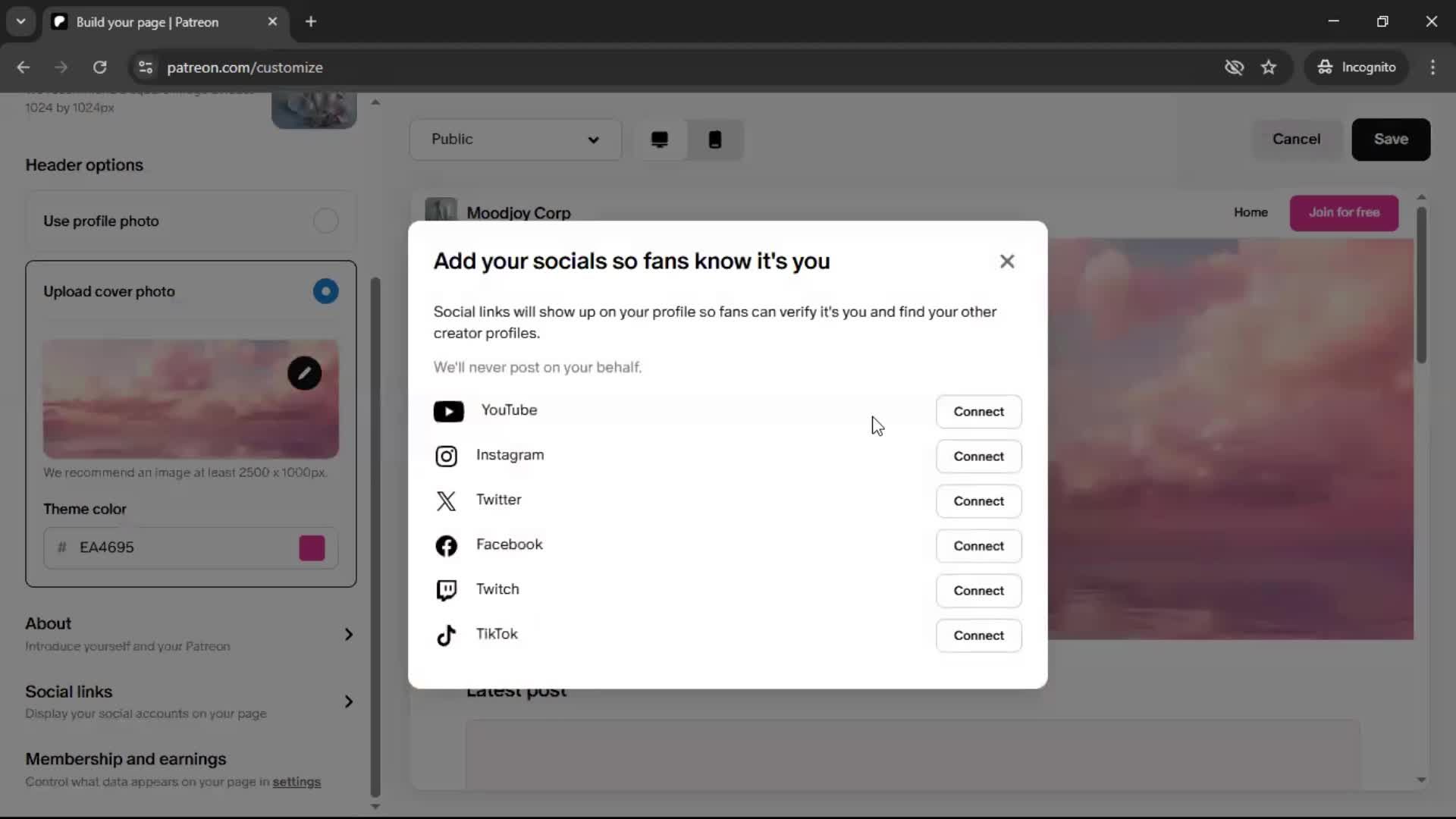This screenshot has height=819, width=1456.
Task: Click the Facebook logo icon
Action: click(446, 545)
